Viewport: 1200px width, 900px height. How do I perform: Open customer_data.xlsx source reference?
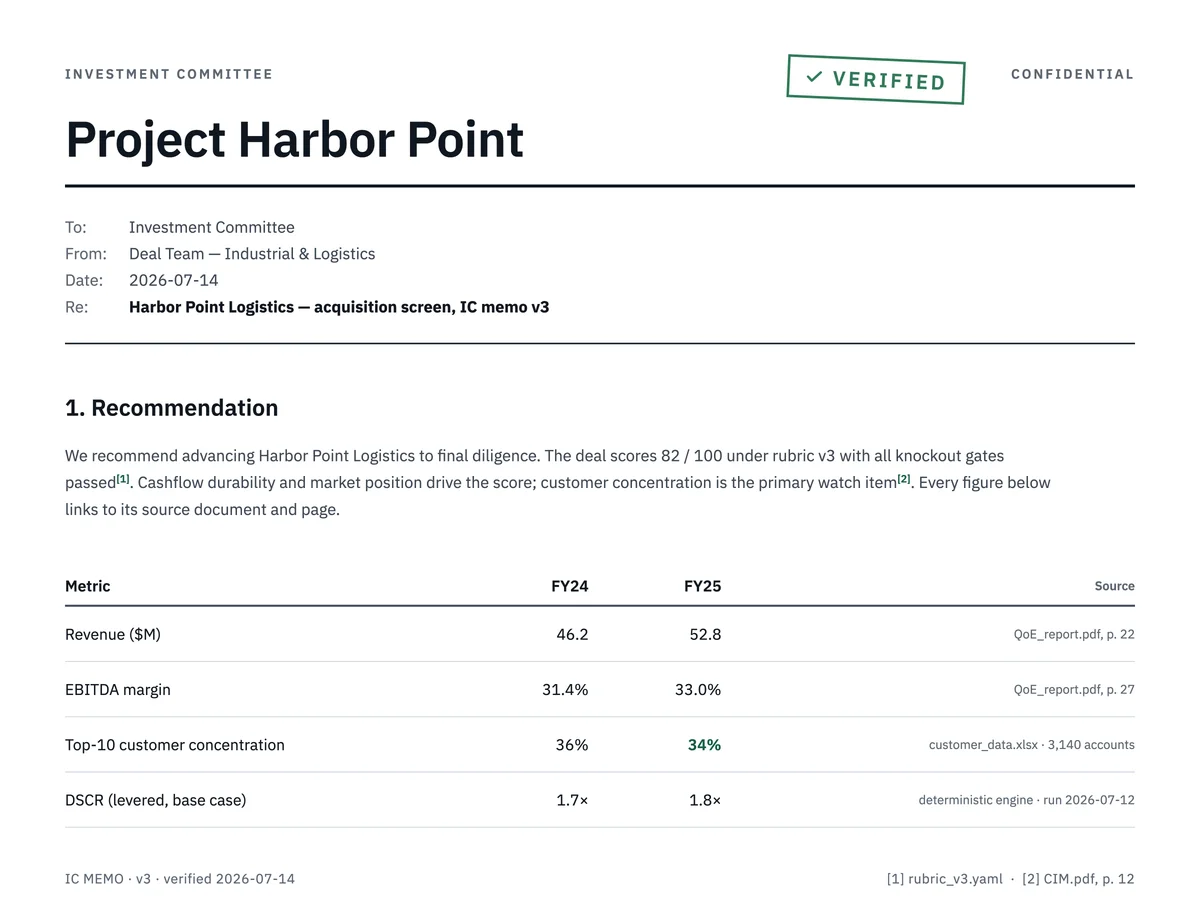pos(1032,745)
